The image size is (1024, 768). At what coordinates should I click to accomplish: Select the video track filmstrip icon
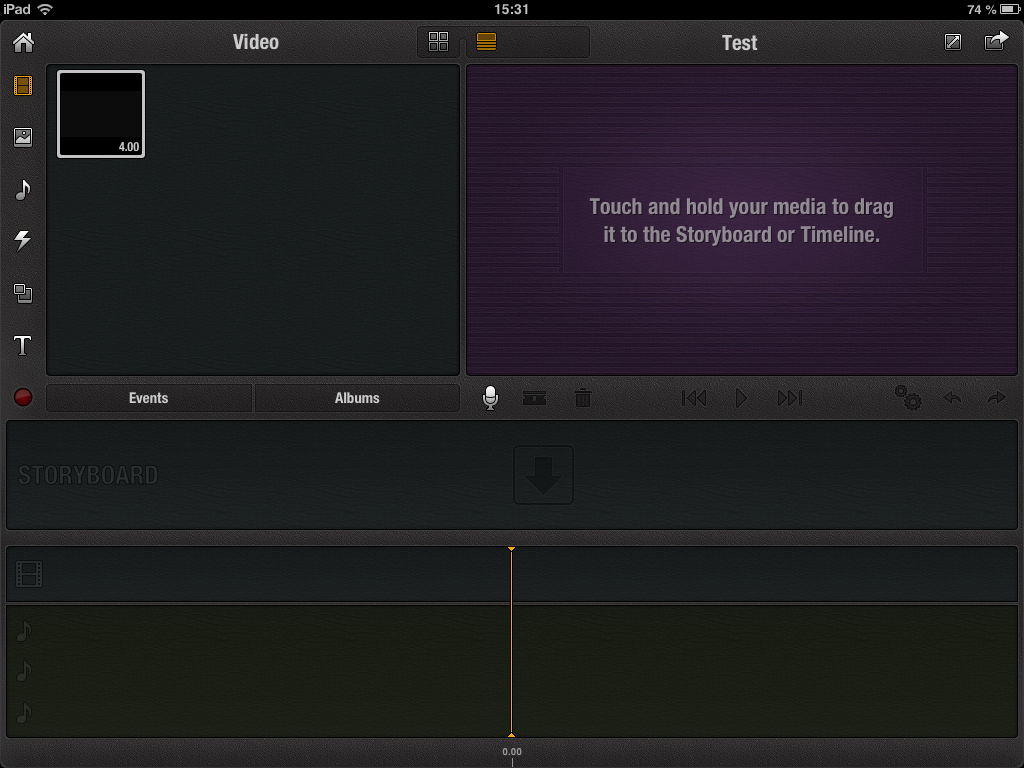point(29,574)
